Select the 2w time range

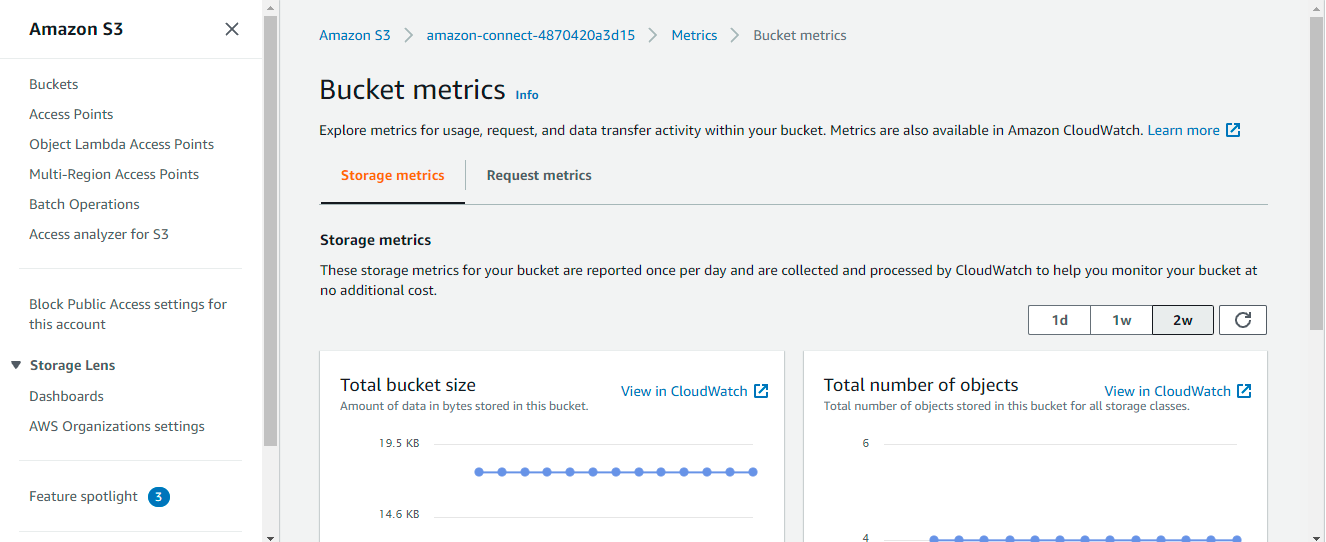point(1183,320)
